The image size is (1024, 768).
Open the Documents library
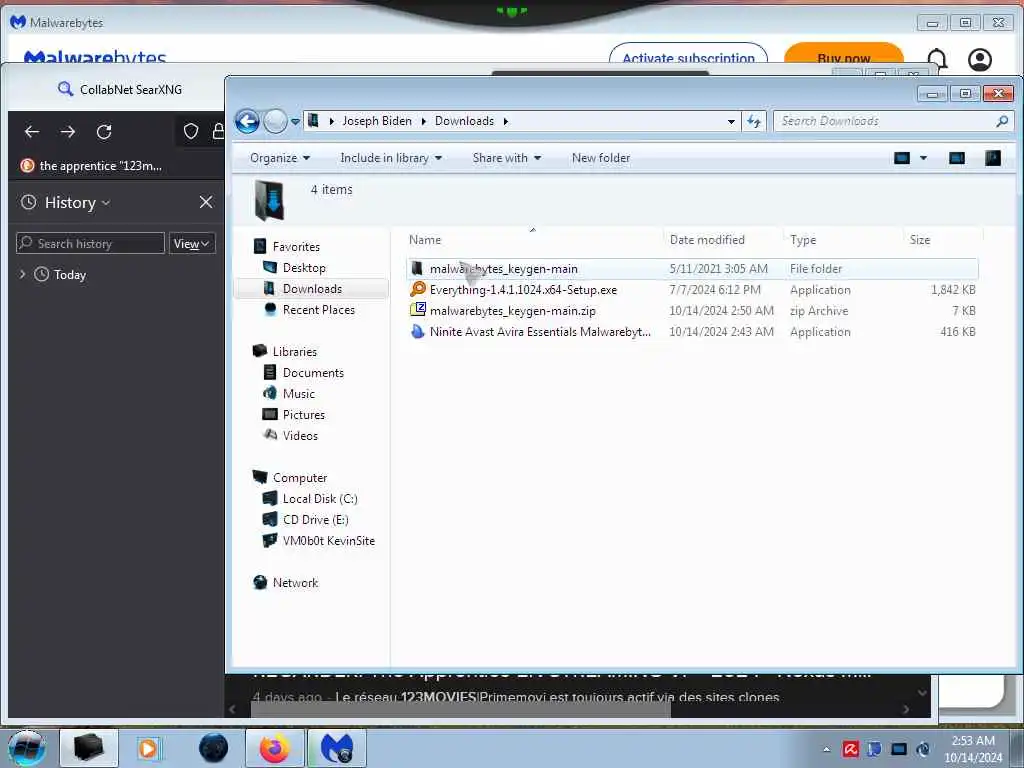tap(313, 373)
